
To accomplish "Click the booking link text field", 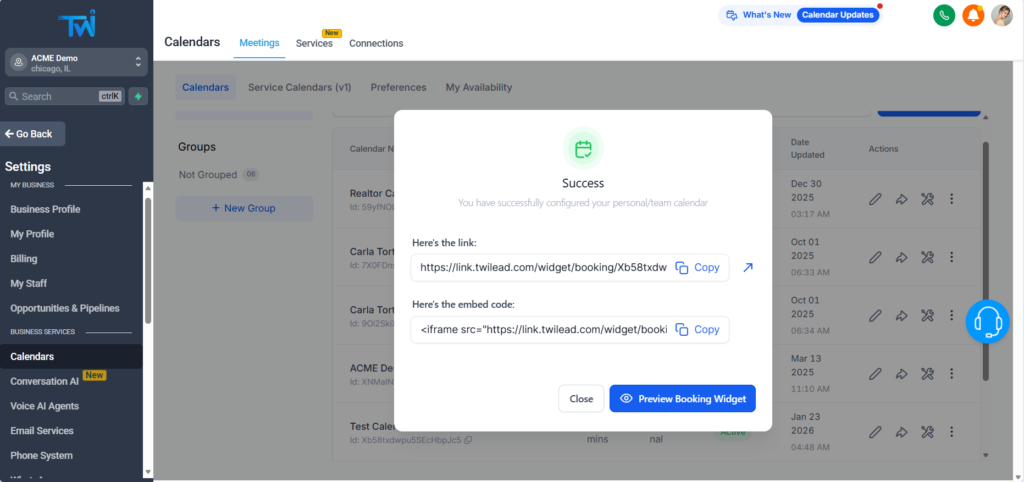I will click(x=543, y=268).
